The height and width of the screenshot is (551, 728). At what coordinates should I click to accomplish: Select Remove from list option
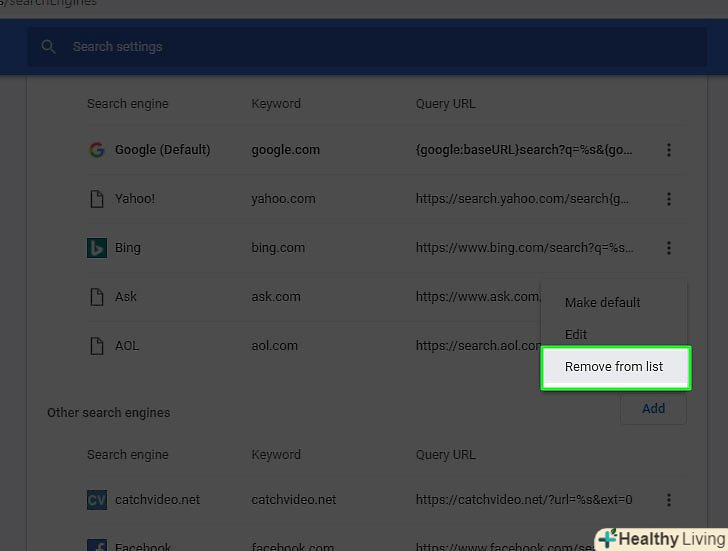click(x=616, y=367)
